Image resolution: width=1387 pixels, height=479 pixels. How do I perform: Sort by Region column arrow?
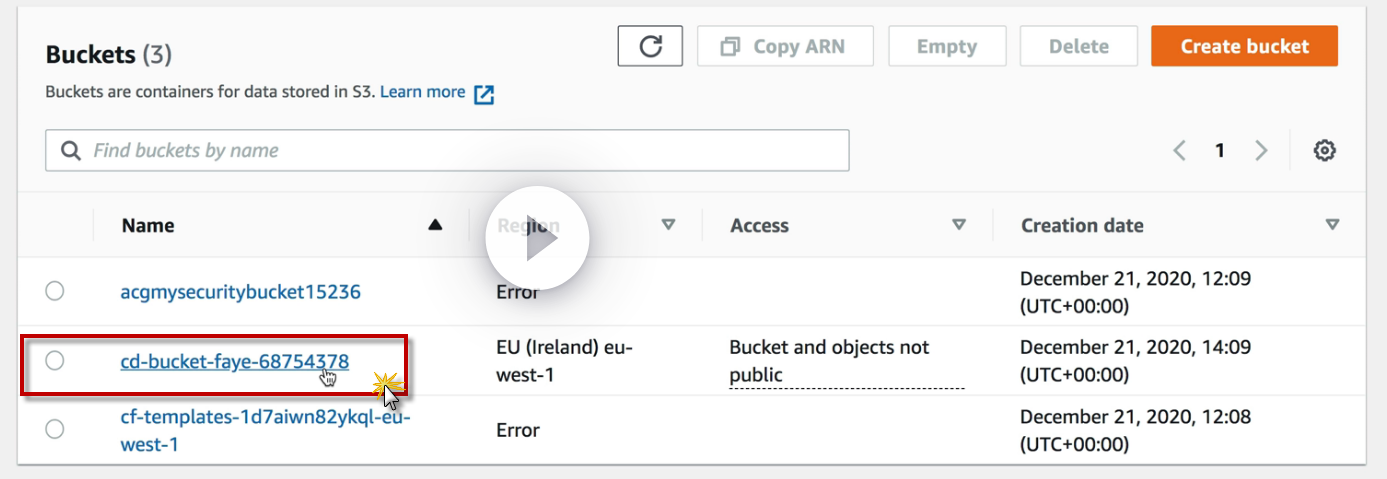[x=669, y=225]
